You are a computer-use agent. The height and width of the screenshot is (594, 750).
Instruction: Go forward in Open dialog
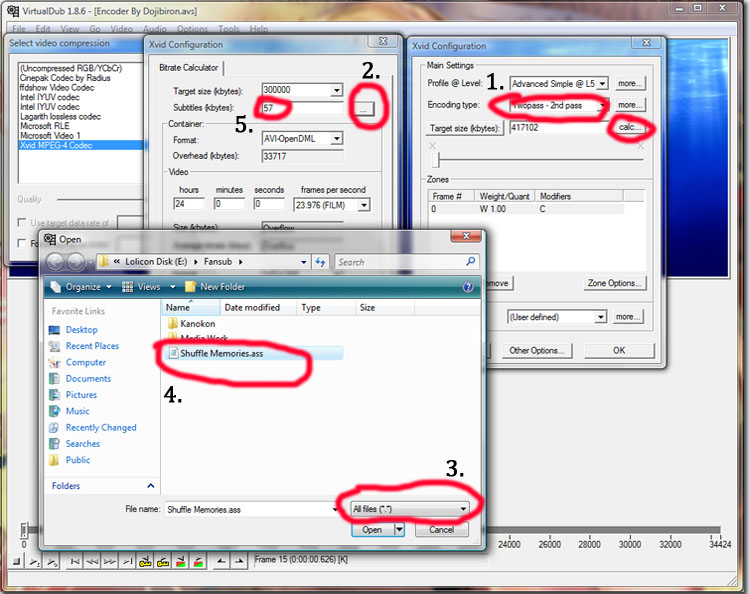click(75, 262)
